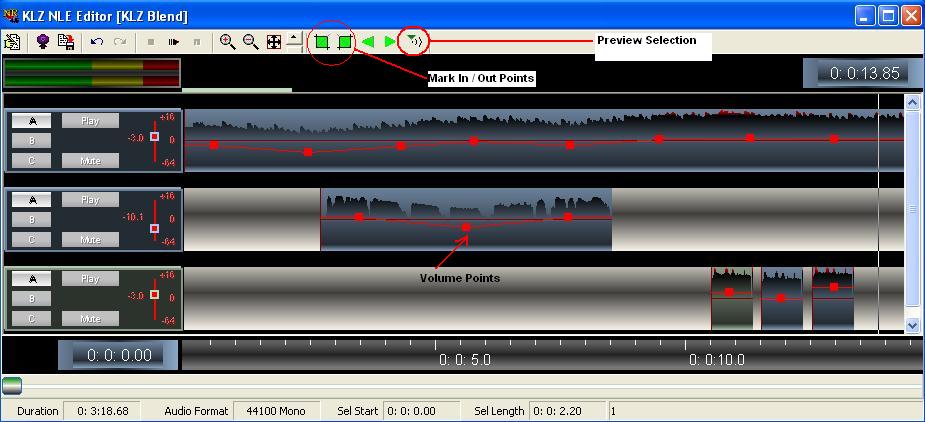Click the first track volume fader at -3.0
The height and width of the screenshot is (422, 925).
155,137
